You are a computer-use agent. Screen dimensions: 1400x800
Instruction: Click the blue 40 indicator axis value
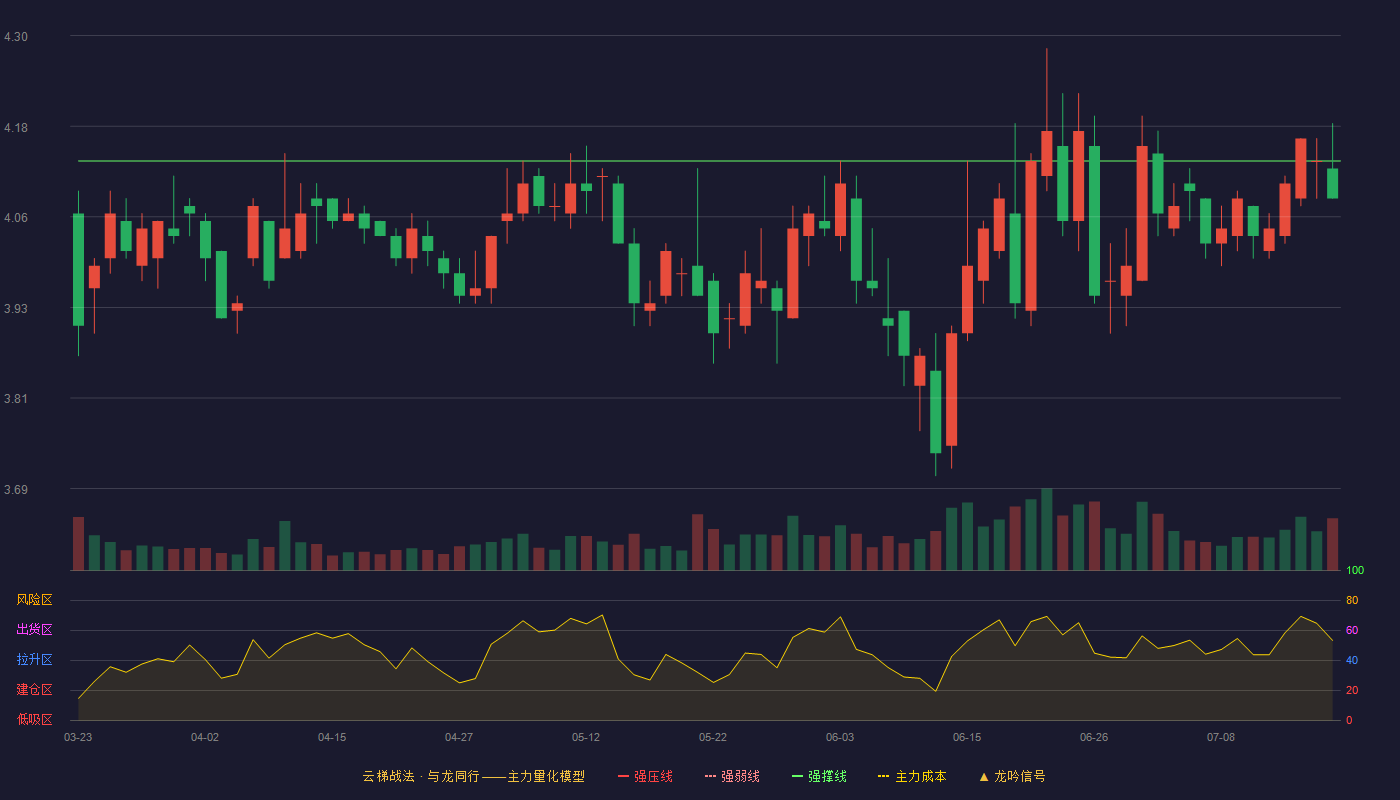point(1352,660)
